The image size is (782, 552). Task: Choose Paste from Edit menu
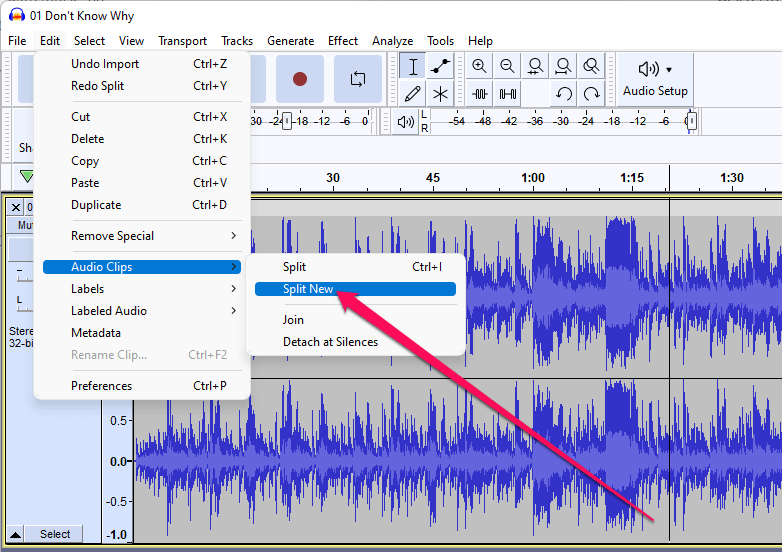[x=142, y=183]
